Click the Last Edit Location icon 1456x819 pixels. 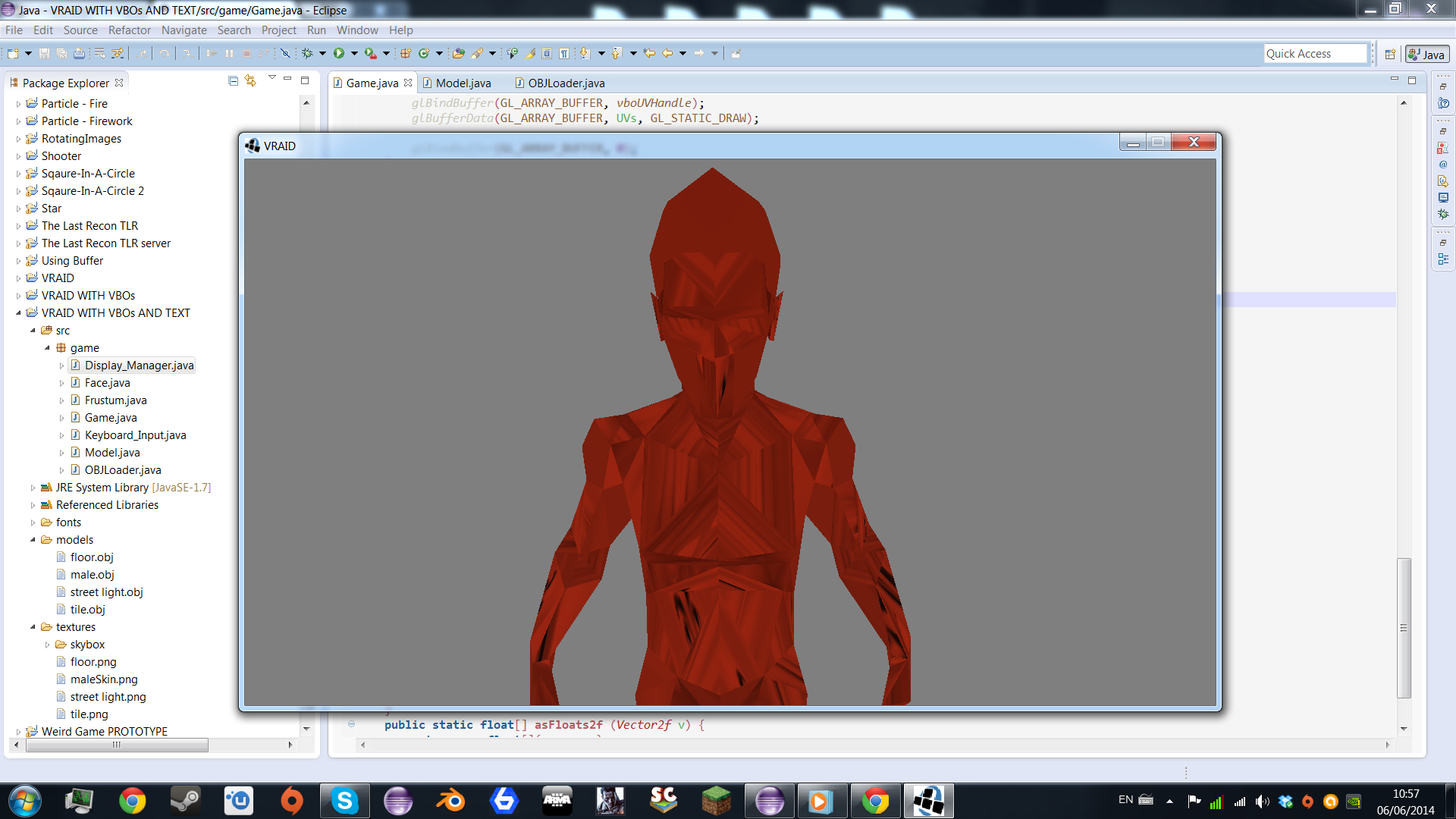point(649,53)
